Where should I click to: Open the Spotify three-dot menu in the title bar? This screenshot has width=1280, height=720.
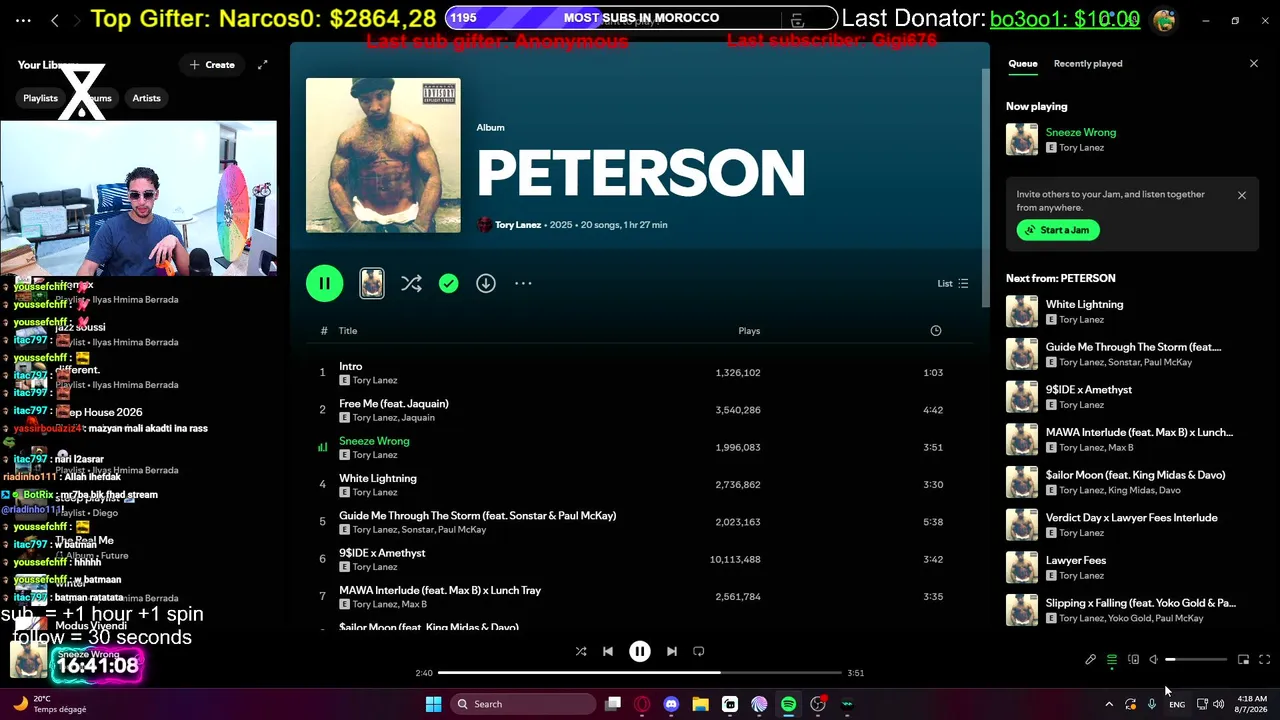(24, 20)
